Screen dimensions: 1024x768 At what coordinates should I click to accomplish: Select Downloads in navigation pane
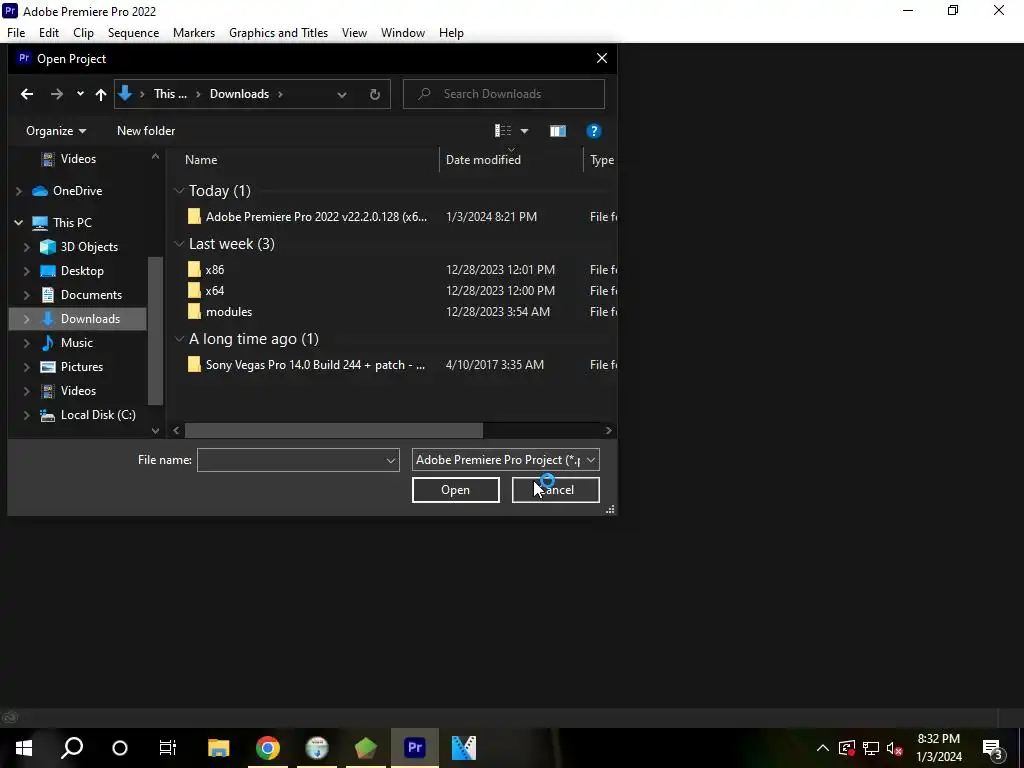coord(90,319)
